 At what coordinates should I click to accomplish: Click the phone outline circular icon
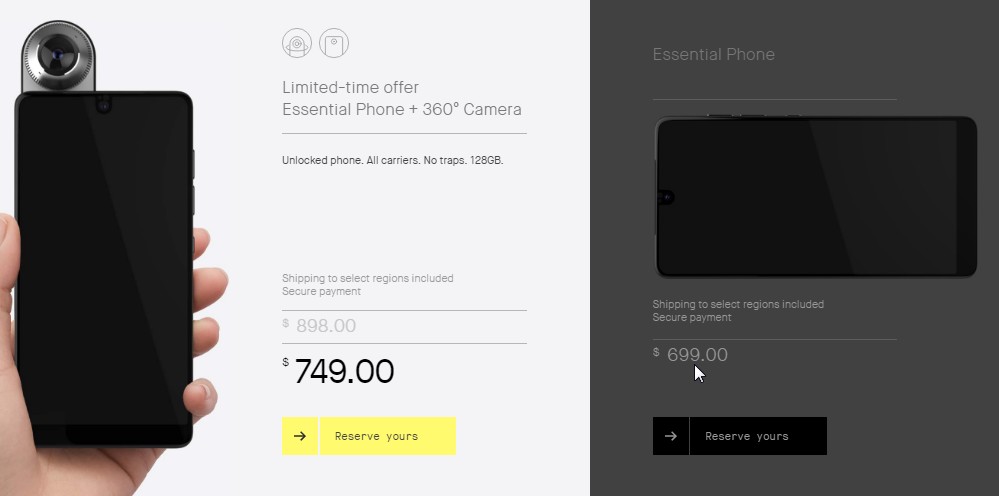(334, 43)
